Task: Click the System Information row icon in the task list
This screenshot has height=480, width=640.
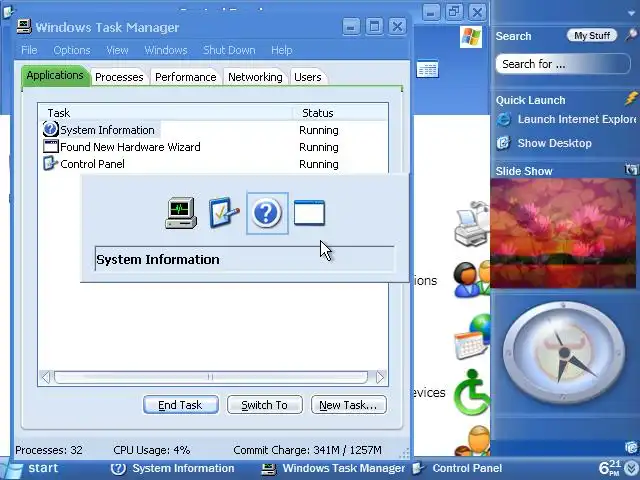Action: point(50,129)
